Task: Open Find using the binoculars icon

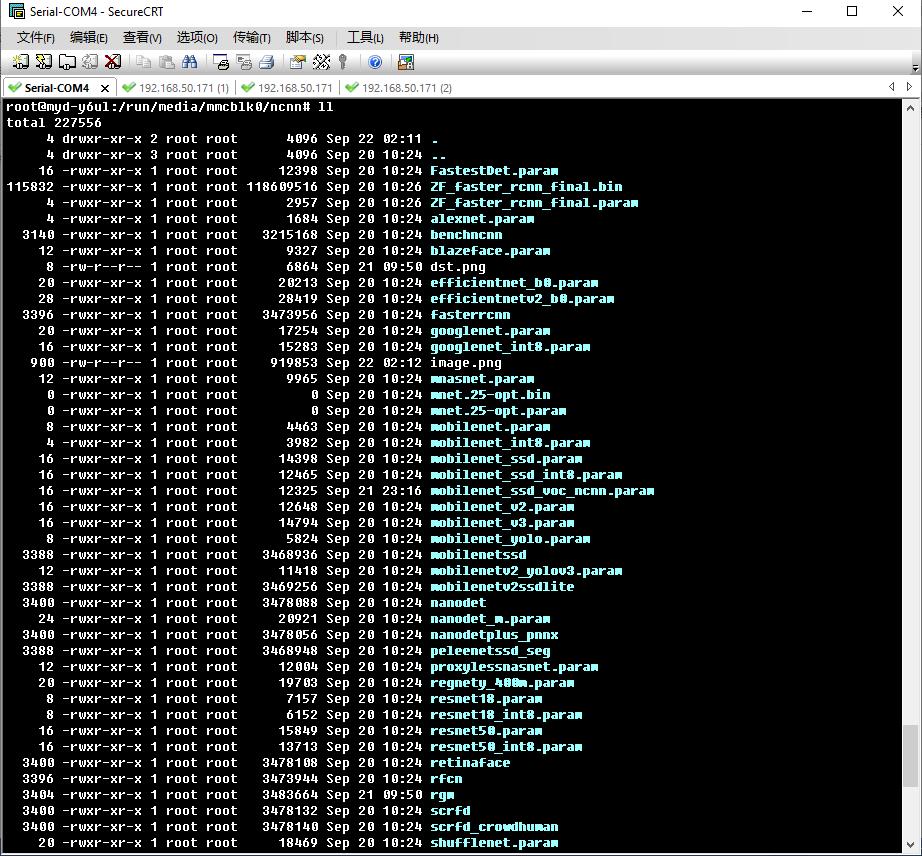Action: (x=191, y=62)
